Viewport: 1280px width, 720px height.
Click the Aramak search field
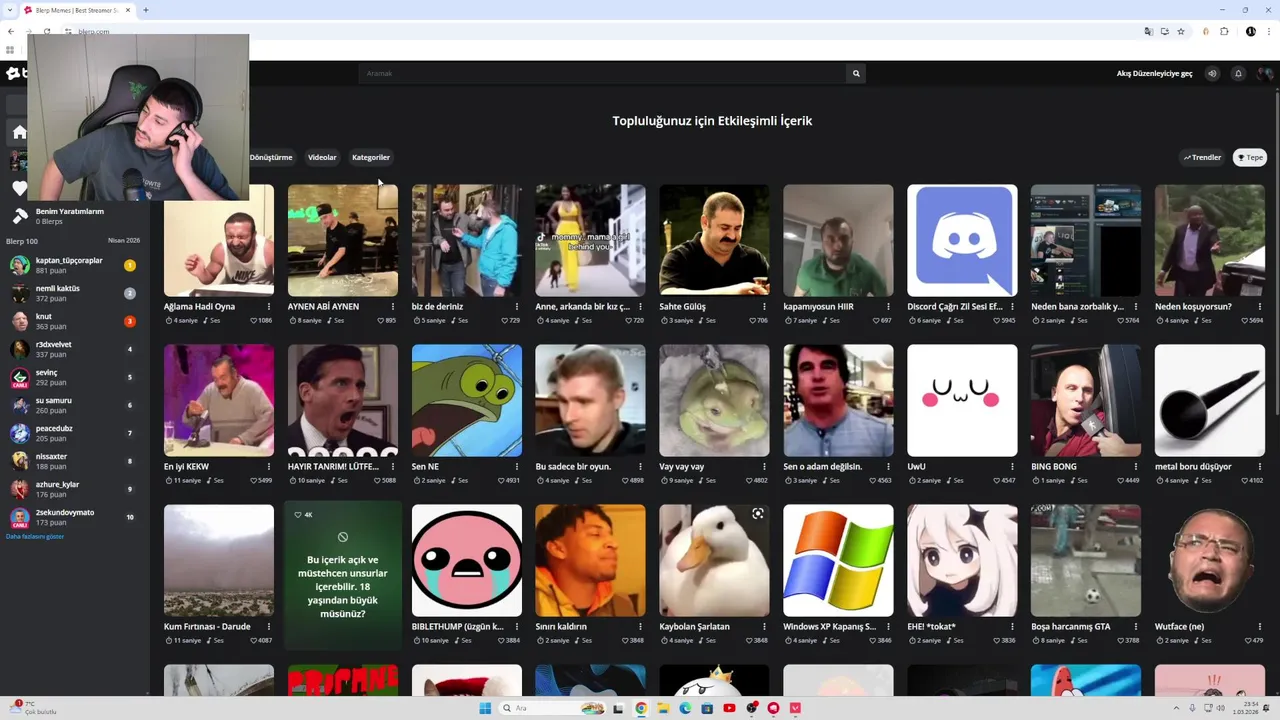[603, 73]
